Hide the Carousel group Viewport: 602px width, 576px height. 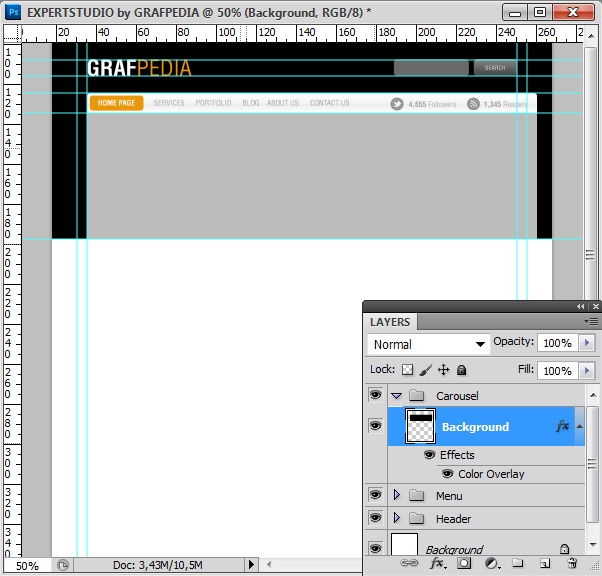pos(375,395)
